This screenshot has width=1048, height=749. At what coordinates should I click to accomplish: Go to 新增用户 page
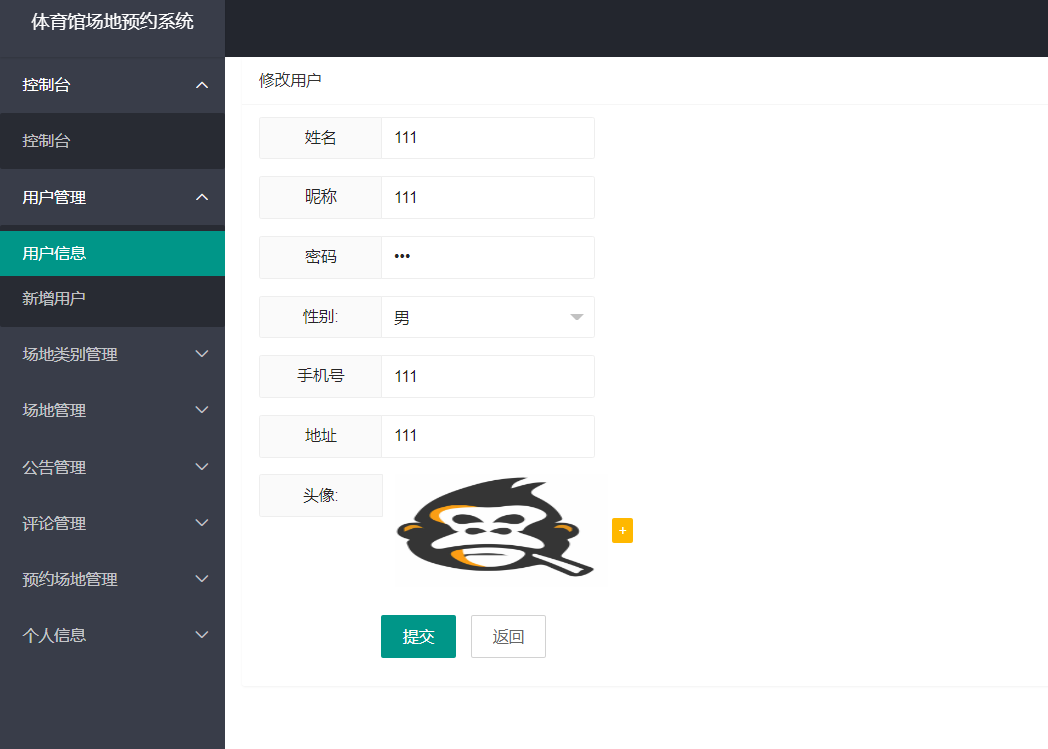coord(112,298)
